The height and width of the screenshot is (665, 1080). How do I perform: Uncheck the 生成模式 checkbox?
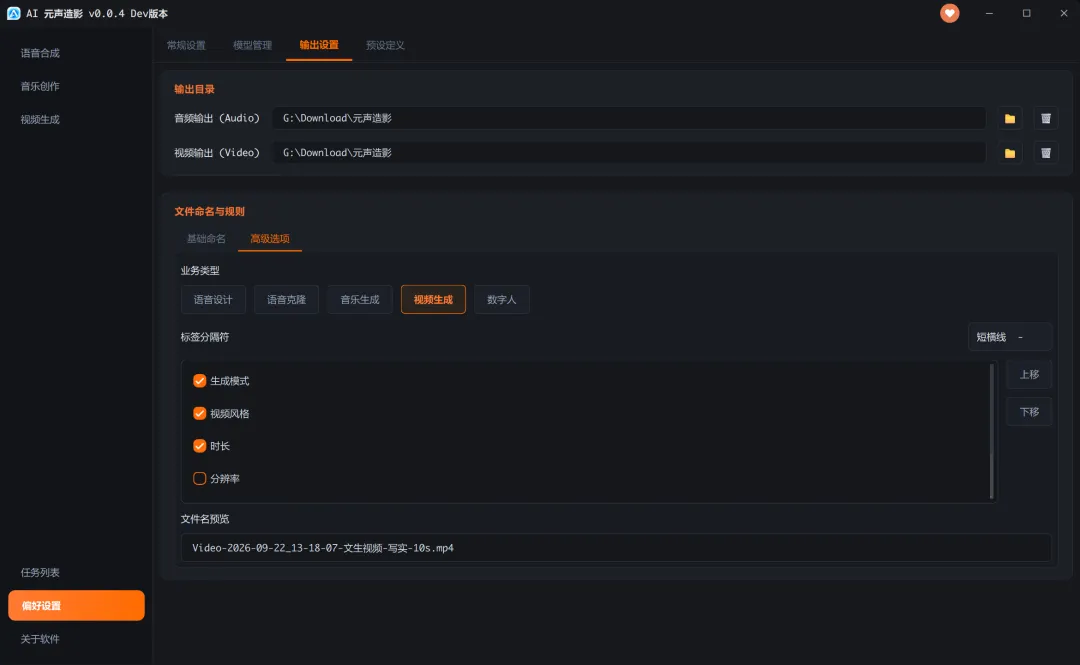[x=200, y=381]
